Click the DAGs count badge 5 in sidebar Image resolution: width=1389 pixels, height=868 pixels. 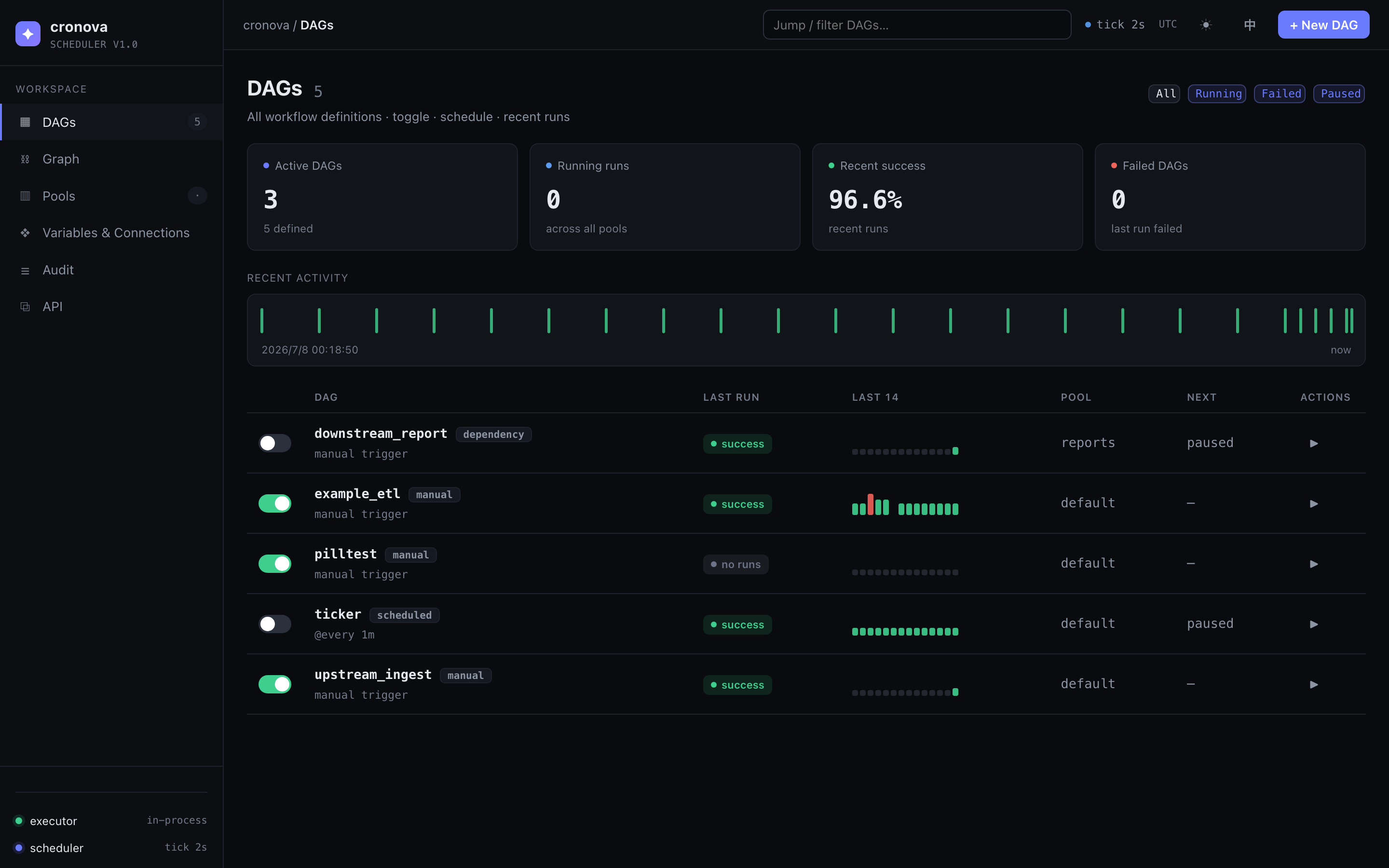tap(197, 122)
